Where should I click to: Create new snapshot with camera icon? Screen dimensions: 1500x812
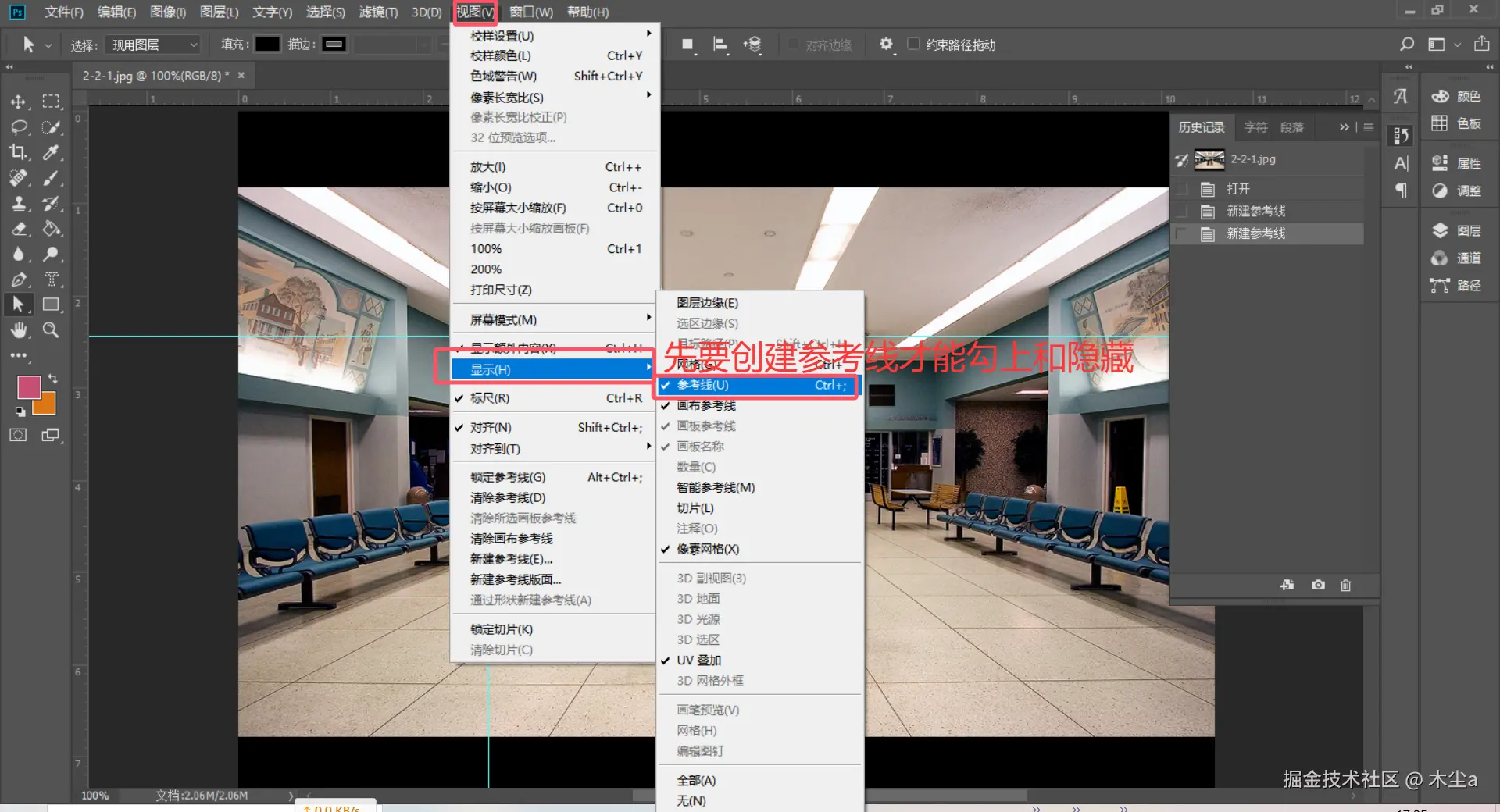1318,585
